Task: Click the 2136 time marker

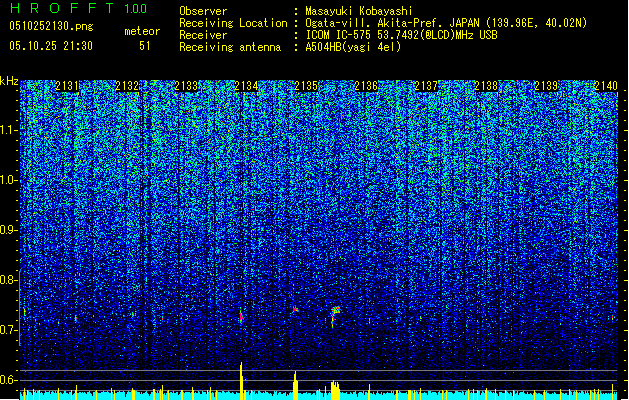Action: (366, 86)
